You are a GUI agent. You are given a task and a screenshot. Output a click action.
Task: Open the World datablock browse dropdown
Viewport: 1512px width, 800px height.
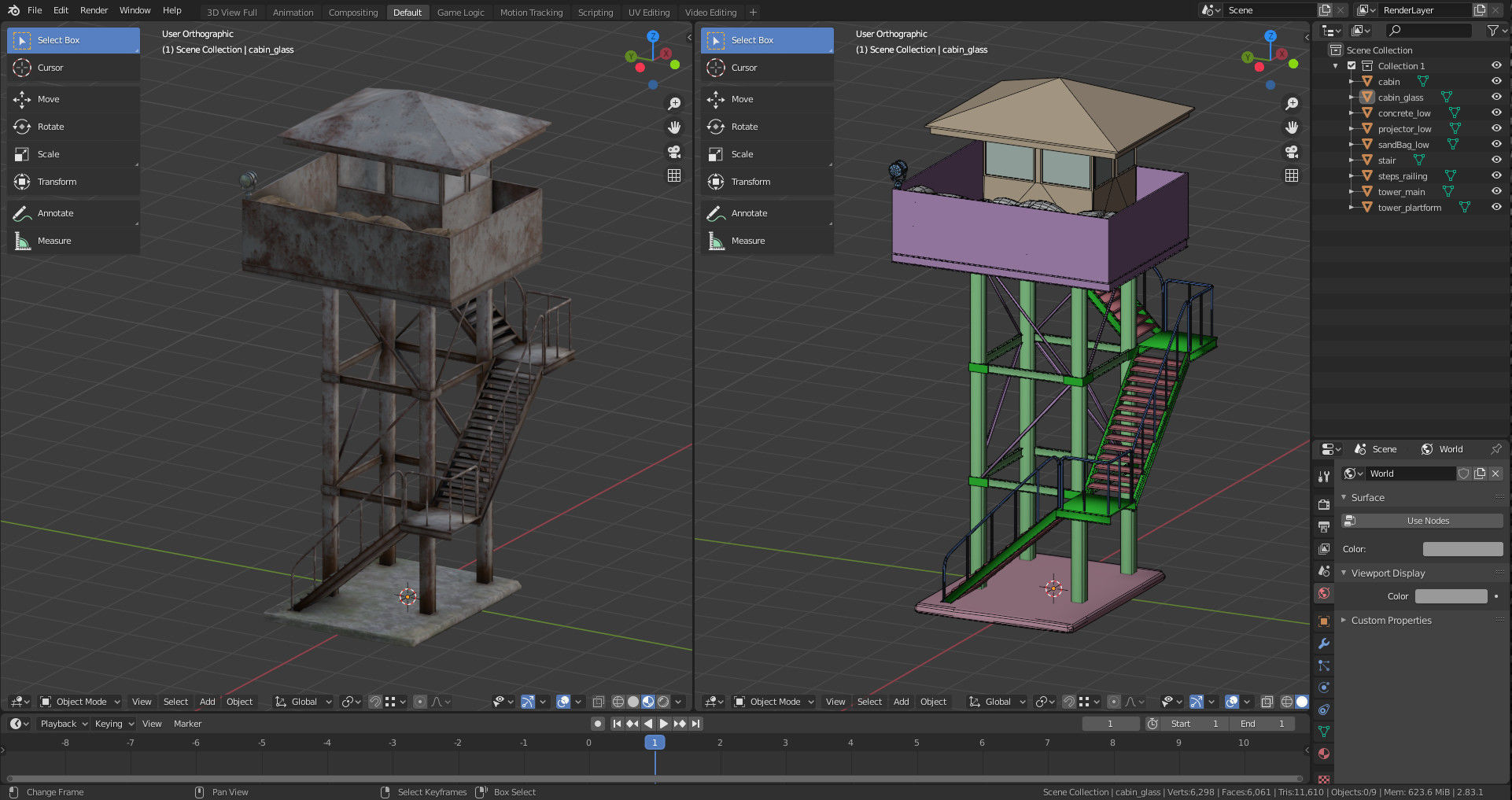[x=1353, y=474]
